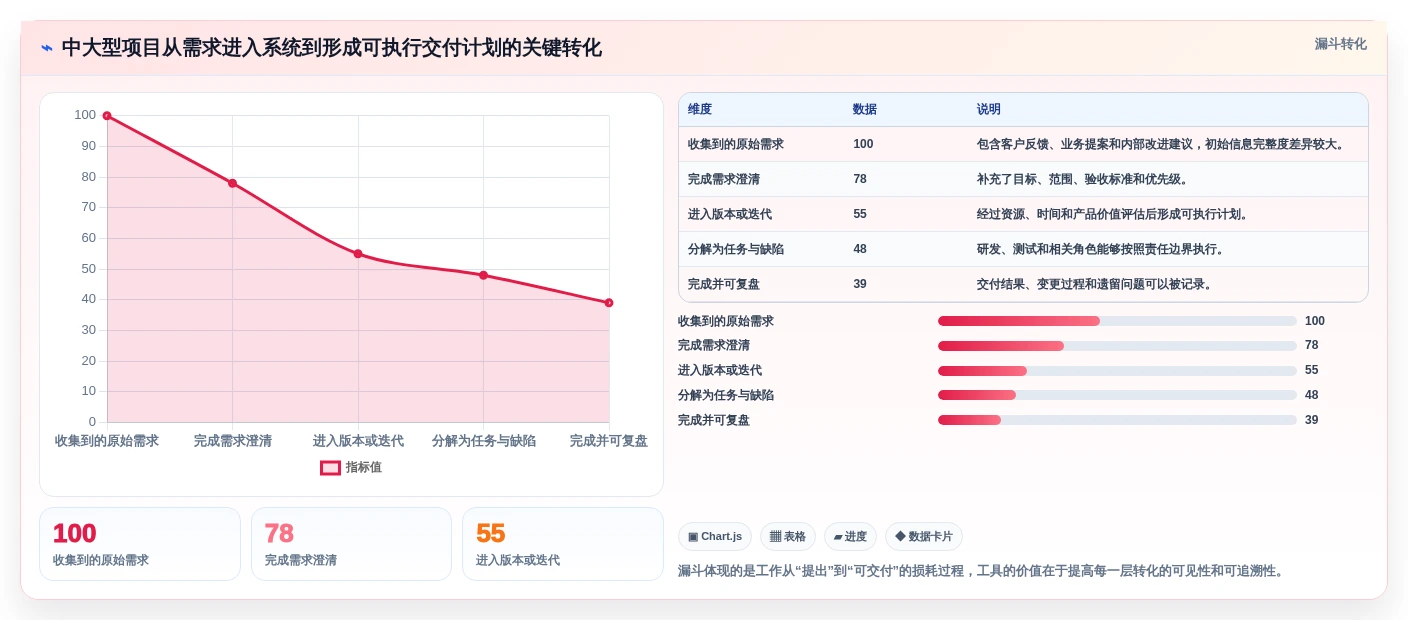
Task: Click the description starting 包含客户反馈
Action: click(x=1162, y=144)
